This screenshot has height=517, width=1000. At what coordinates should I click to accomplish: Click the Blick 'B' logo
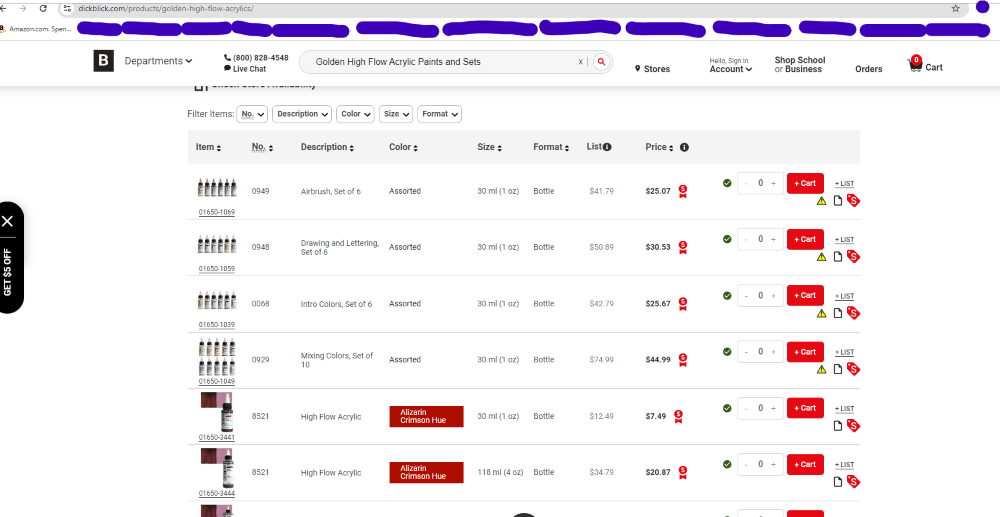104,62
